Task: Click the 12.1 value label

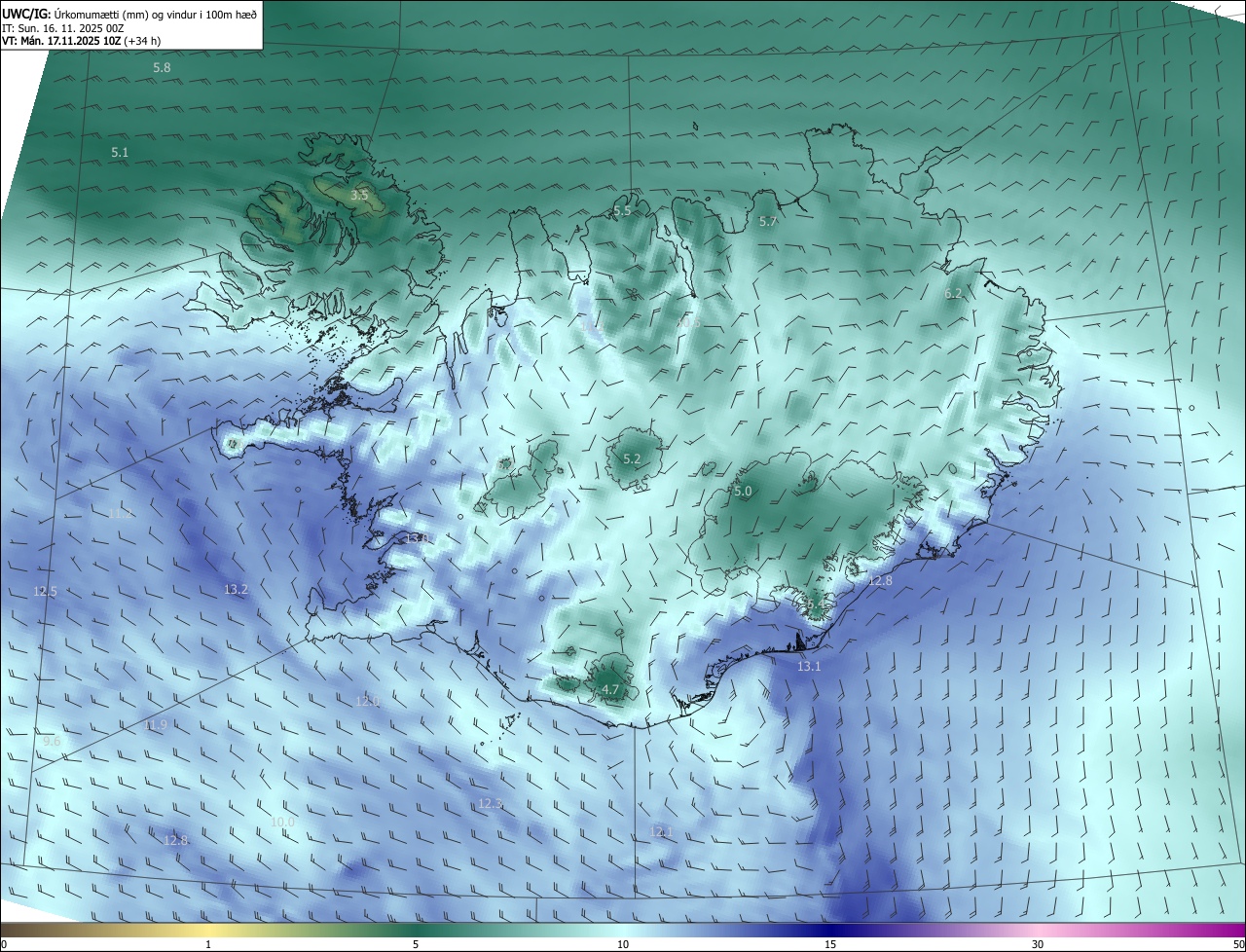Action: click(x=661, y=831)
